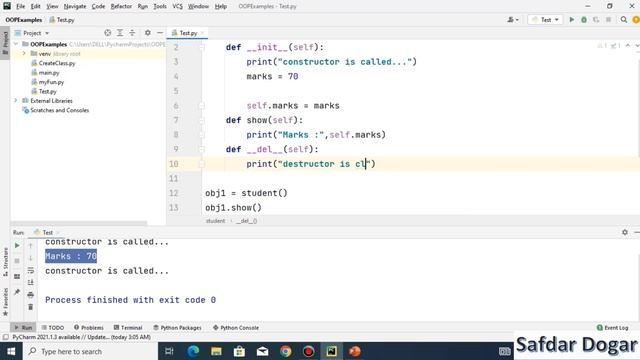Select Scratches and Consoles node
This screenshot has height=360, width=640.
click(56, 110)
